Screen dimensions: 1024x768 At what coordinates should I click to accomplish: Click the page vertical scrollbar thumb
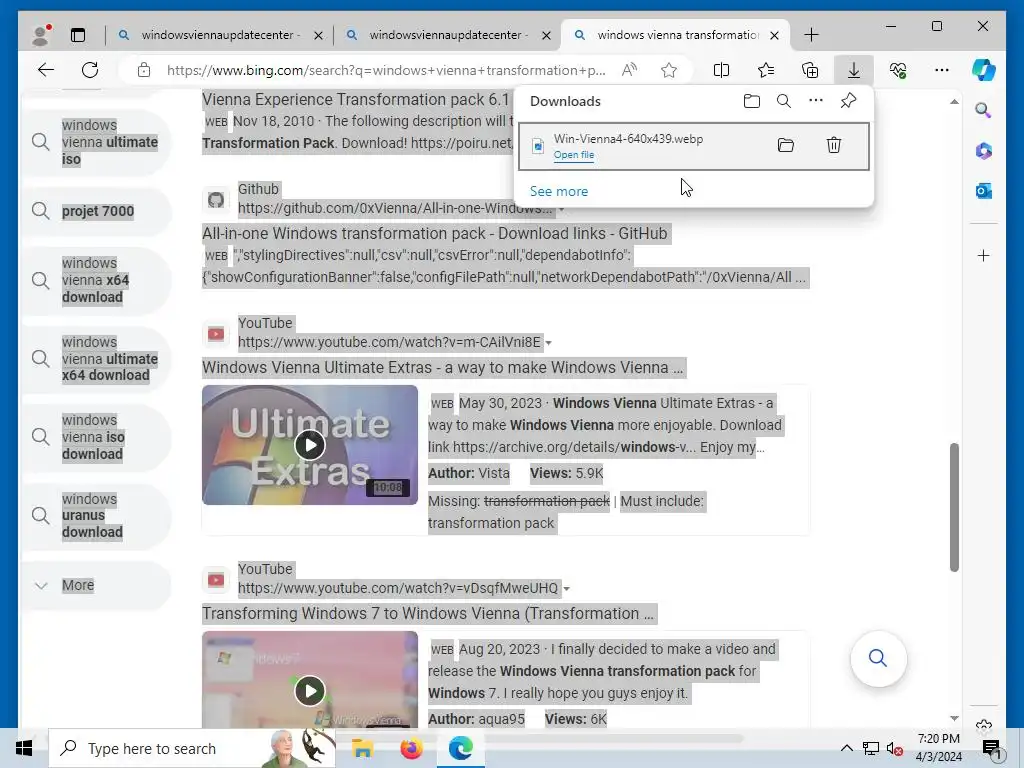pyautogui.click(x=954, y=507)
